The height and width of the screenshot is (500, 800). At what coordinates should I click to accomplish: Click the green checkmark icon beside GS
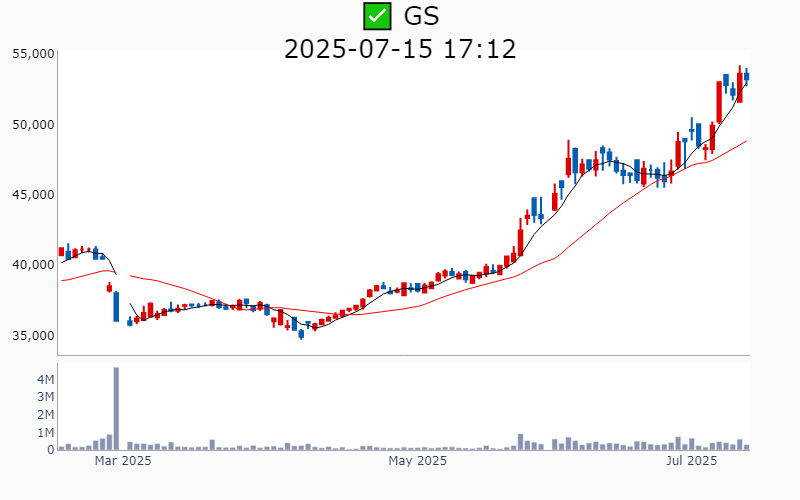(x=377, y=16)
